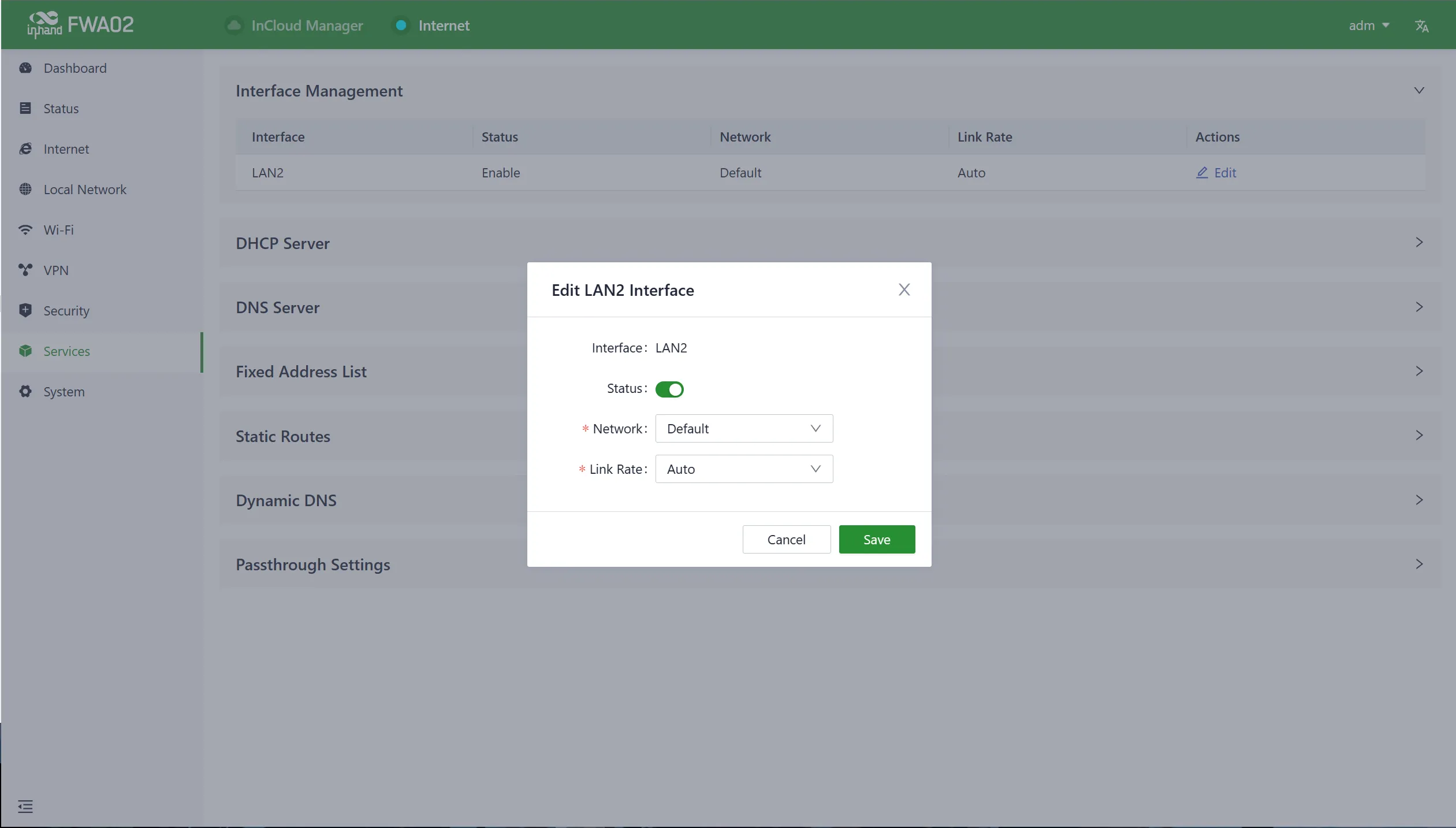The height and width of the screenshot is (828, 1456).
Task: Expand the DHCP Server section
Action: click(x=1419, y=243)
